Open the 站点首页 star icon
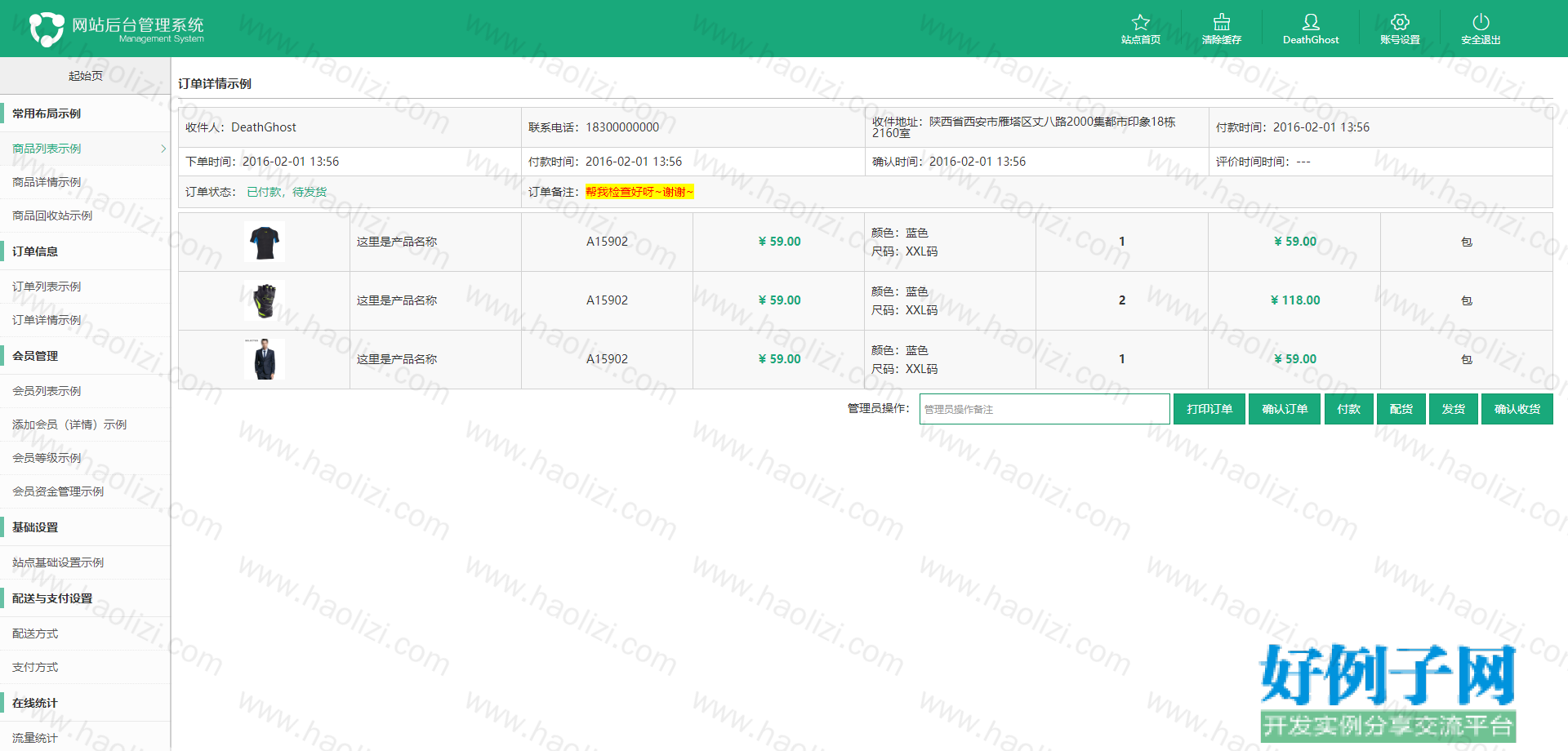Viewport: 1568px width, 751px height. click(x=1140, y=23)
